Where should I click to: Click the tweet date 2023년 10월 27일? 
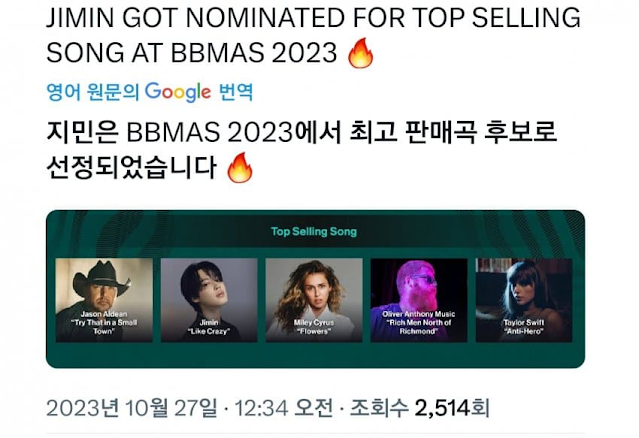(132, 407)
